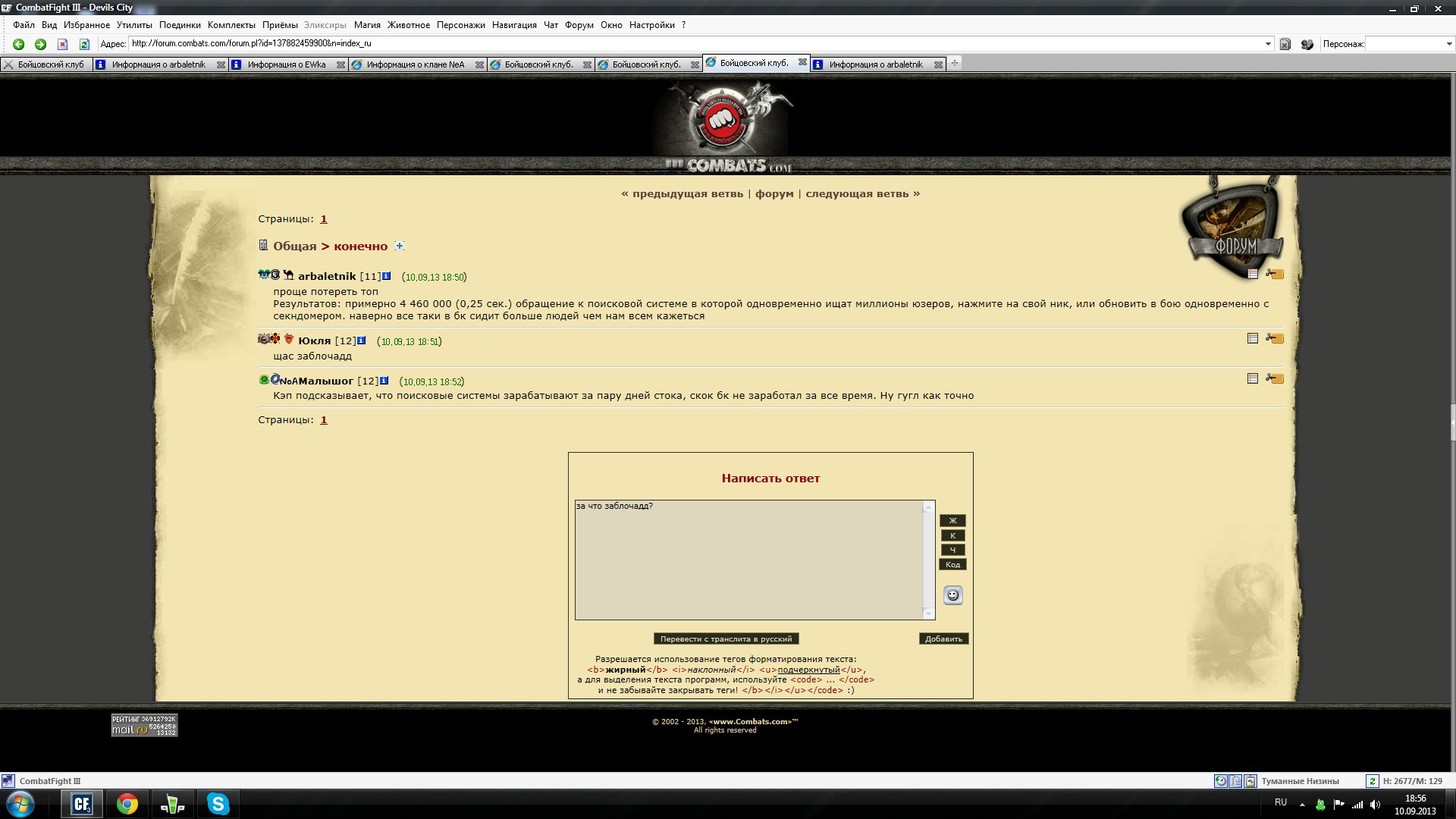Open the Персонаж combo box

click(1410, 44)
